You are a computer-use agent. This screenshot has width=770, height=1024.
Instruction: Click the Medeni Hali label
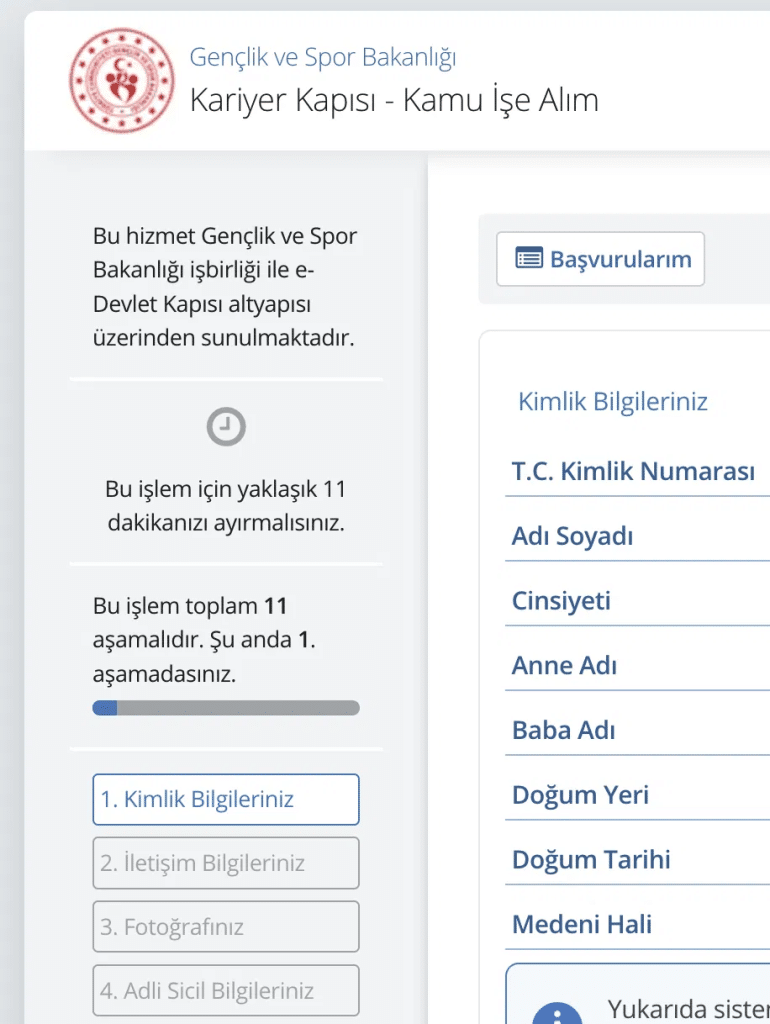[582, 924]
